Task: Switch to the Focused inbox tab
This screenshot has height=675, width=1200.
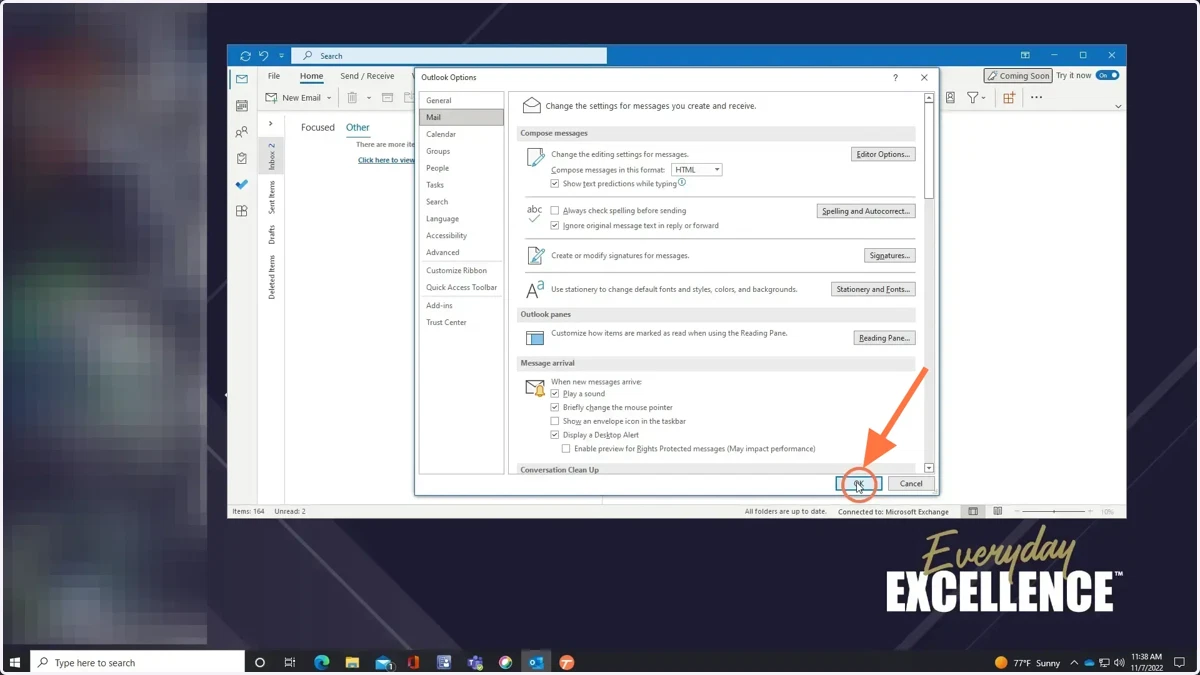Action: [x=318, y=128]
